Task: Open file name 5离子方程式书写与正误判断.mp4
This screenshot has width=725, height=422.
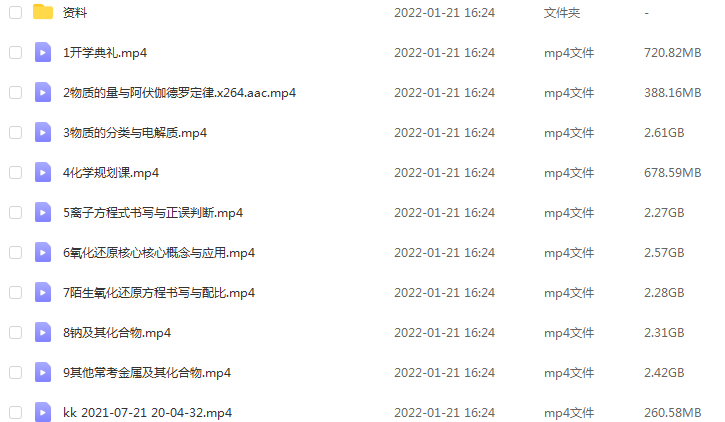Action: point(153,213)
